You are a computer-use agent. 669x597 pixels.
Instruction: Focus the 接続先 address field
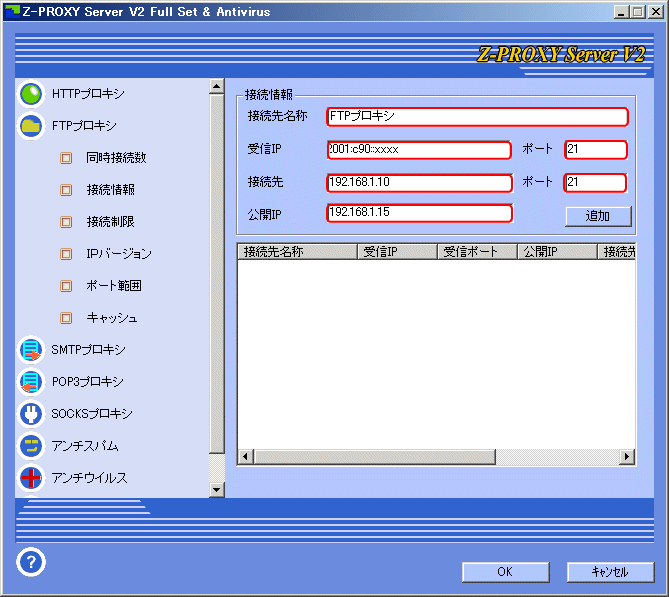(419, 183)
